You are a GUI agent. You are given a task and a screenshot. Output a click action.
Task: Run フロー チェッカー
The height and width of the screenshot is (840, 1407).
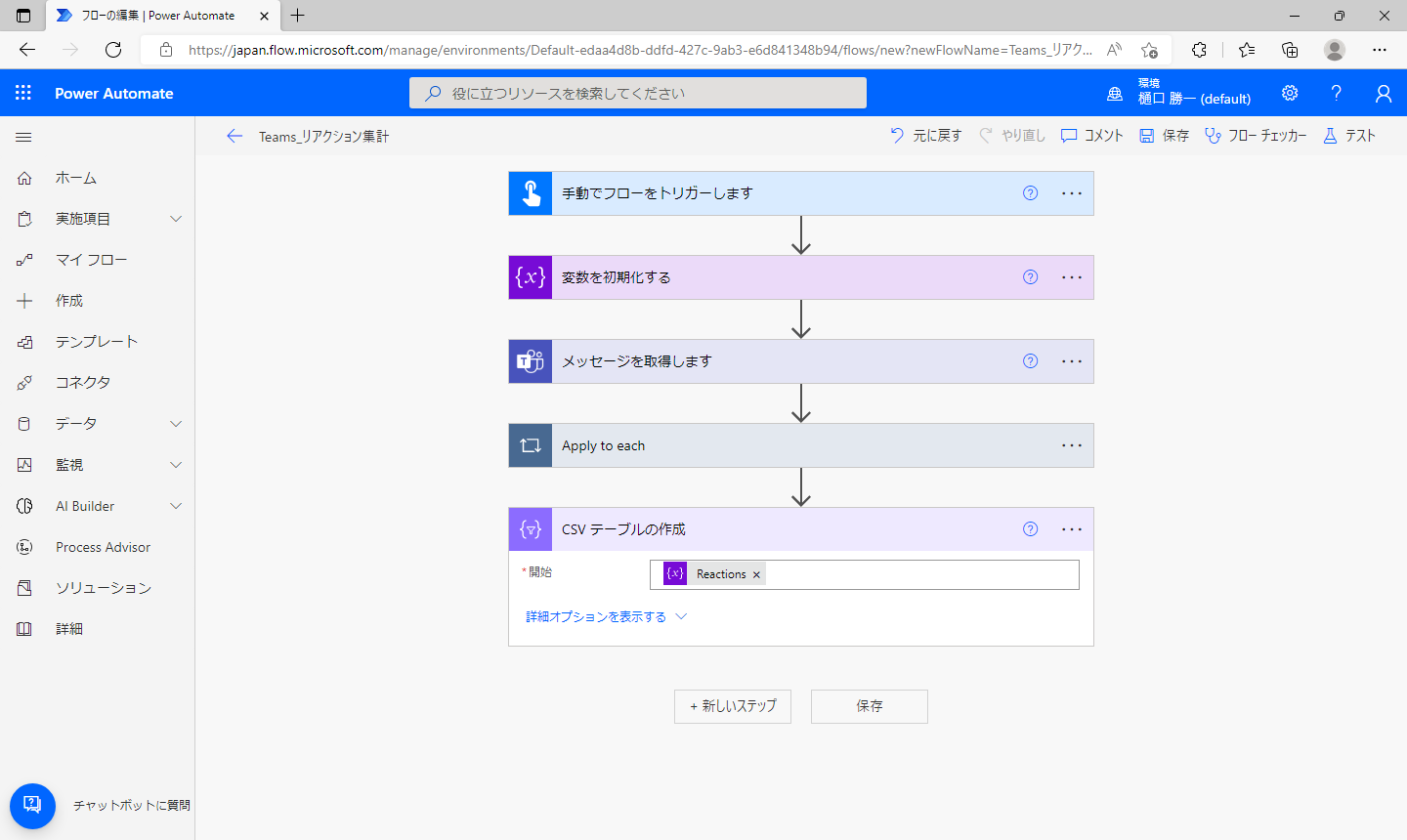1256,136
